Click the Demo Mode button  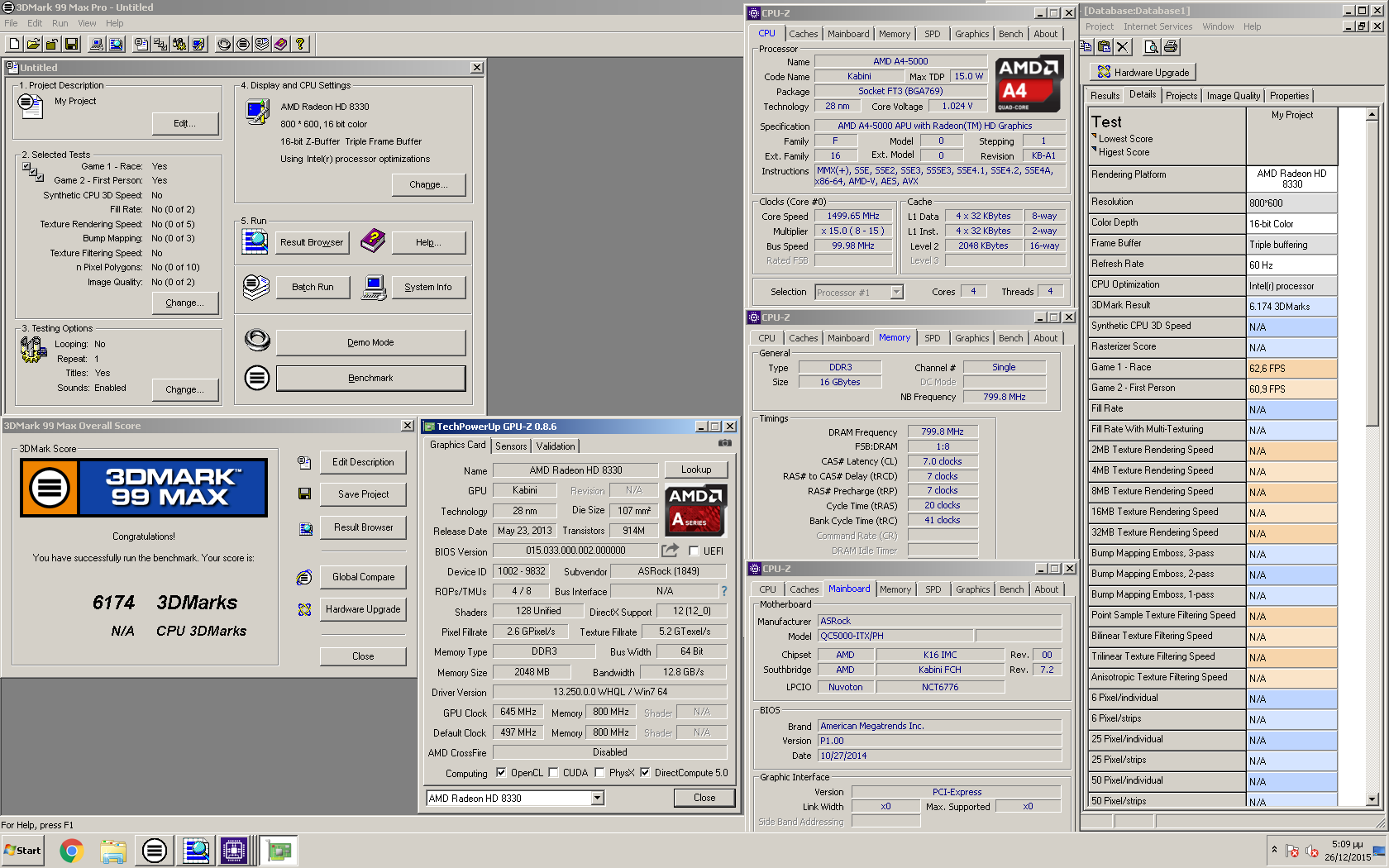tap(370, 342)
